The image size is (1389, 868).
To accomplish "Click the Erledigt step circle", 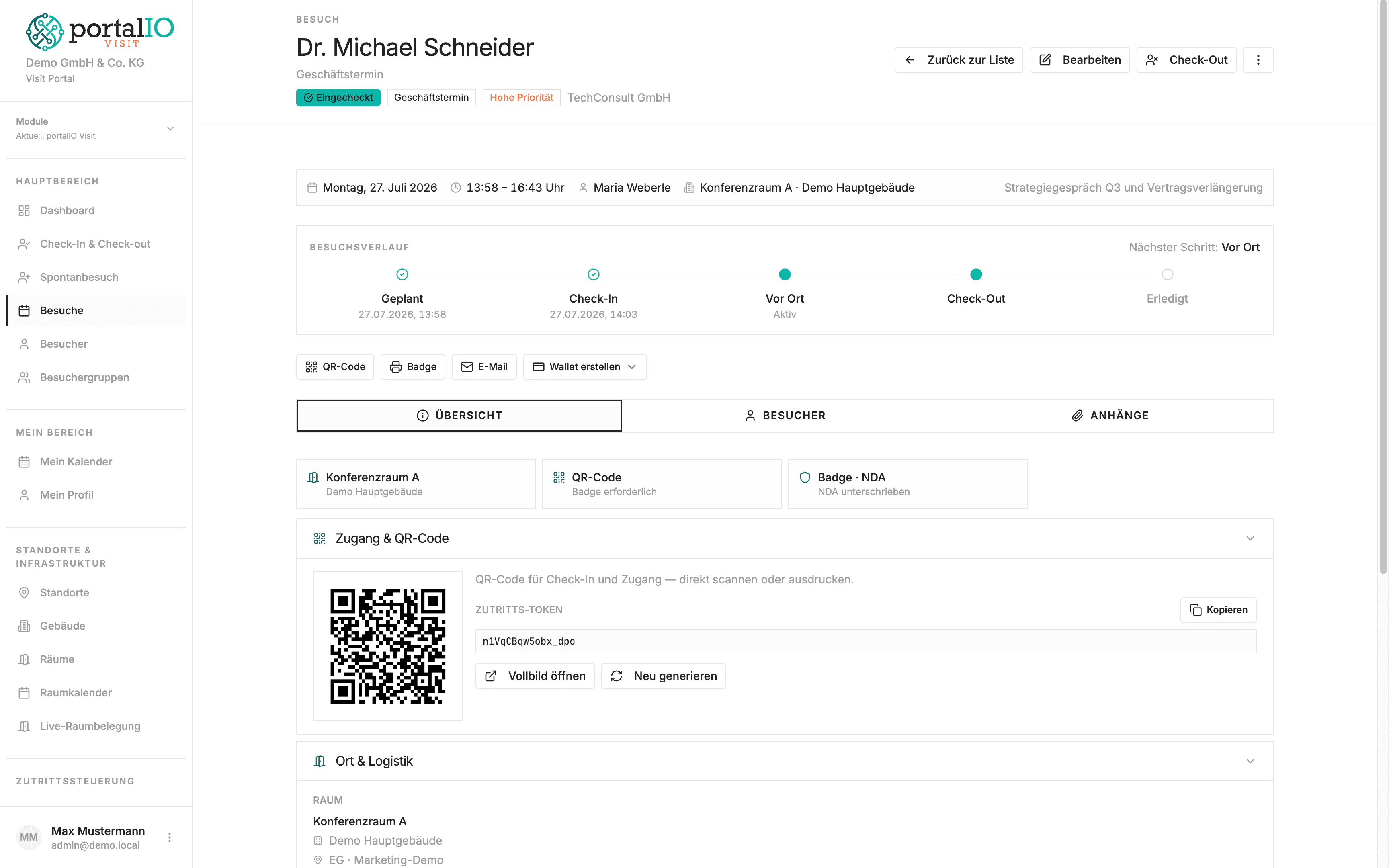I will pyautogui.click(x=1167, y=274).
